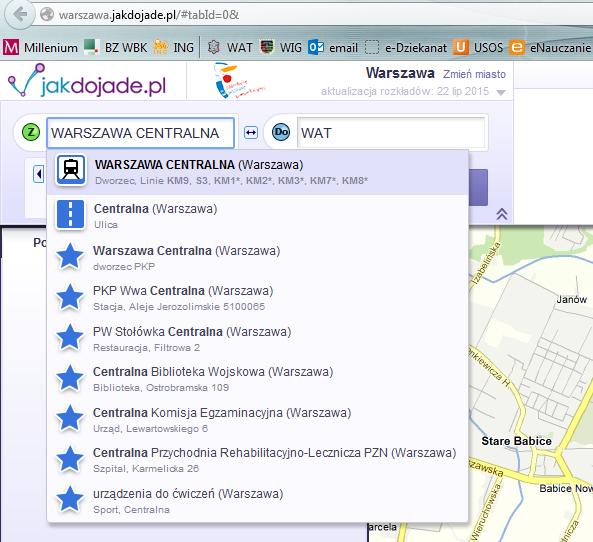Open the email bookmark with Outlook icon

(x=333, y=48)
